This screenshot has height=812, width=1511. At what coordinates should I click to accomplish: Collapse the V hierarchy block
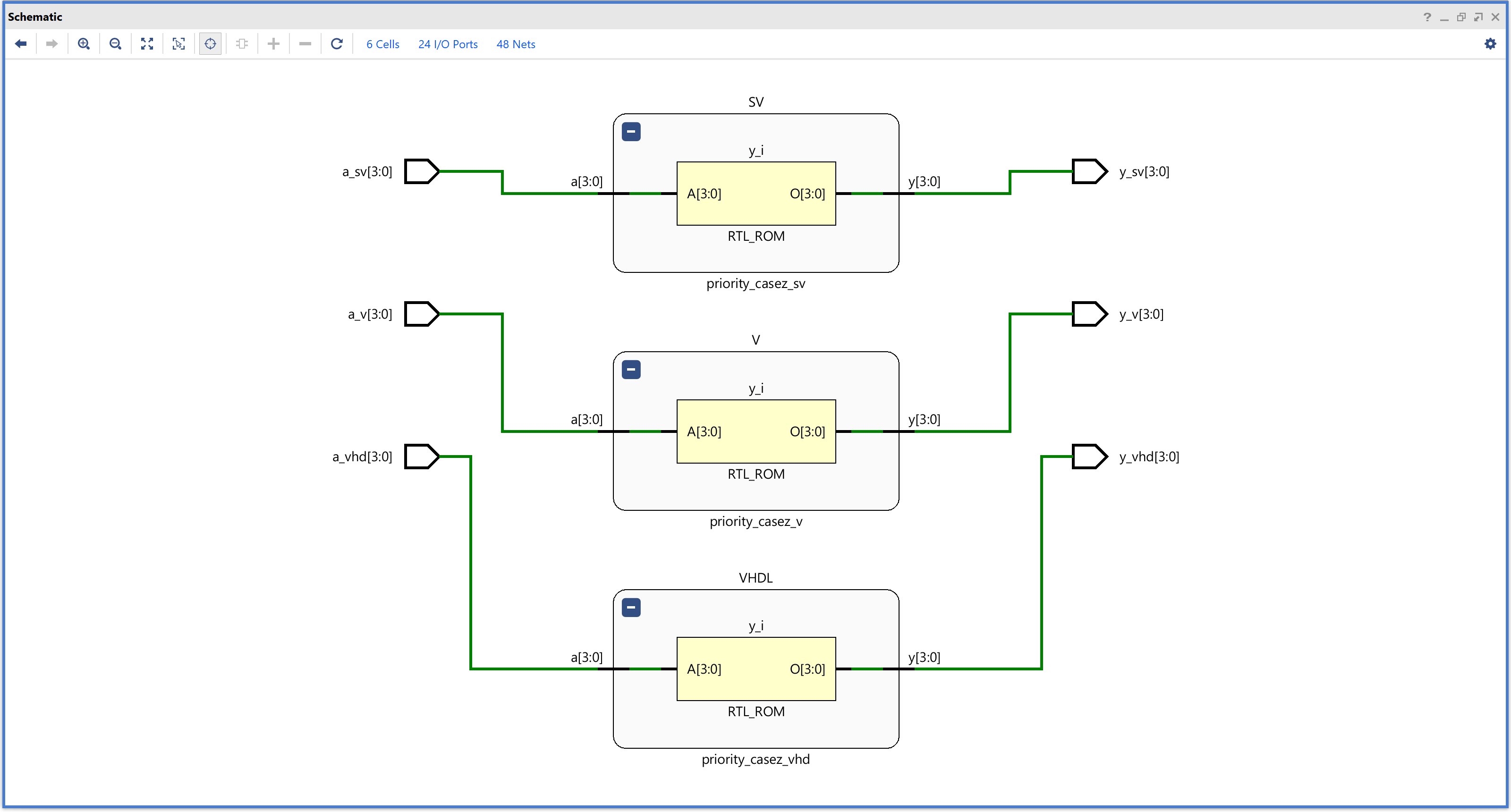[x=631, y=370]
